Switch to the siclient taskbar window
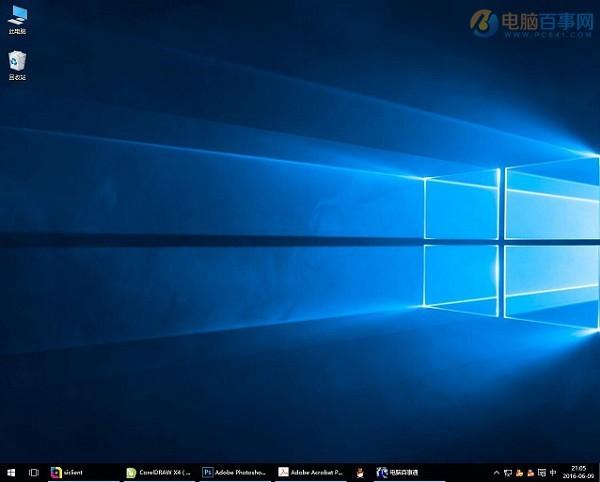Viewport: 600px width, 482px height. (x=83, y=472)
